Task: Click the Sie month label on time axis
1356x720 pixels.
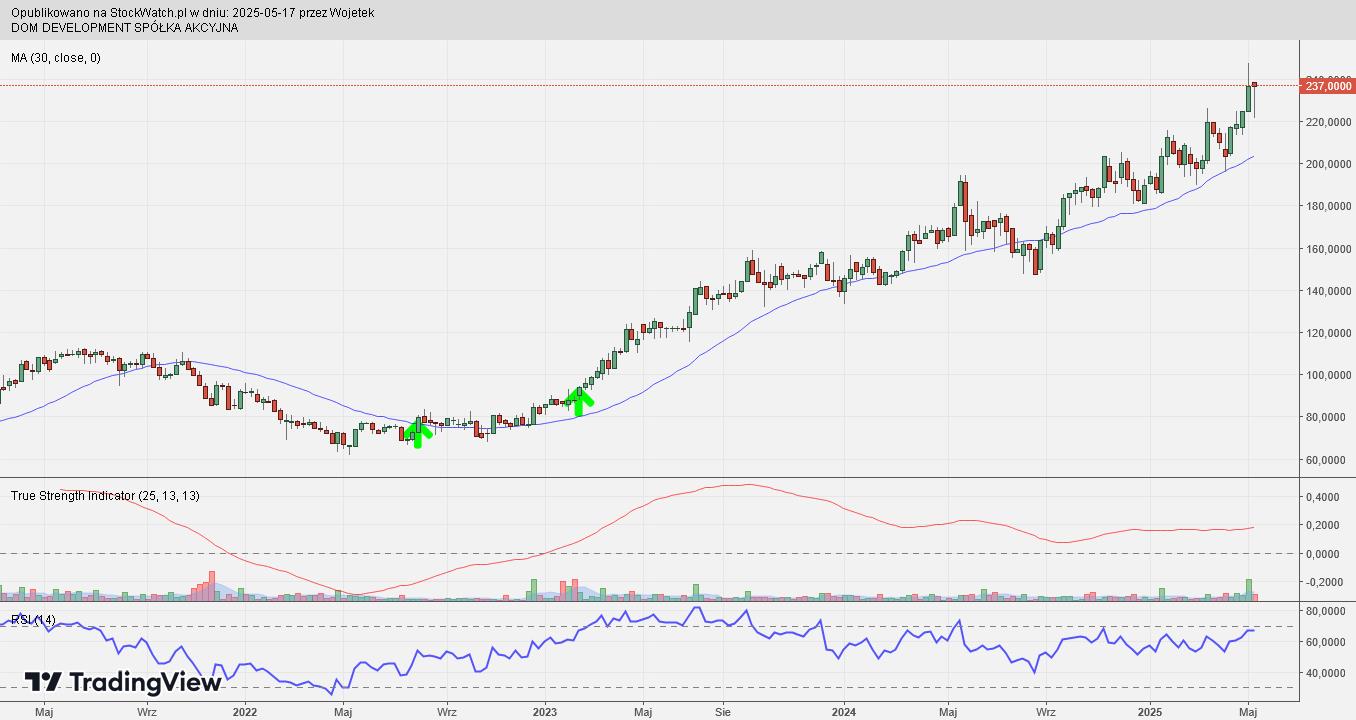Action: coord(724,712)
